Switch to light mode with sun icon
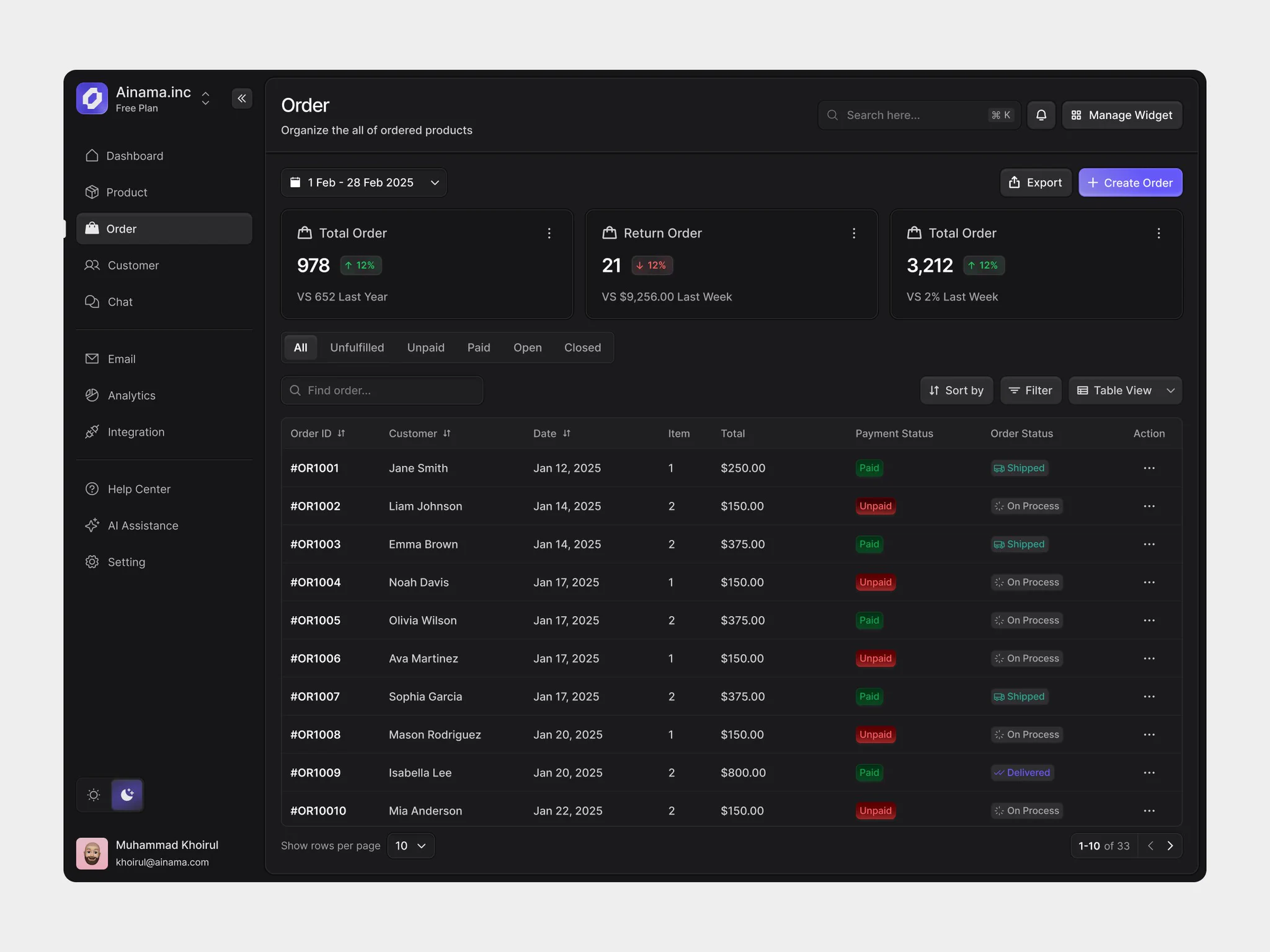Viewport: 1270px width, 952px height. (x=94, y=795)
